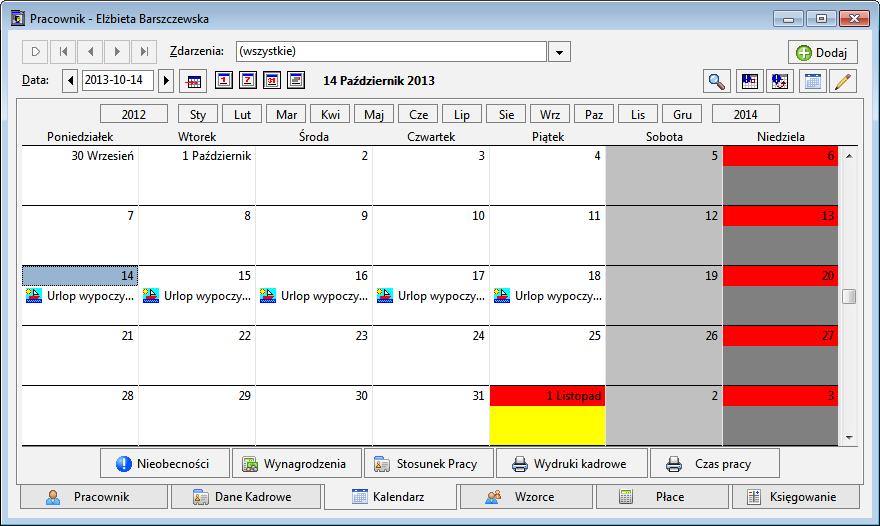Image resolution: width=880 pixels, height=526 pixels.
Task: Select calendar day 30 Wrzesień
Action: click(80, 176)
